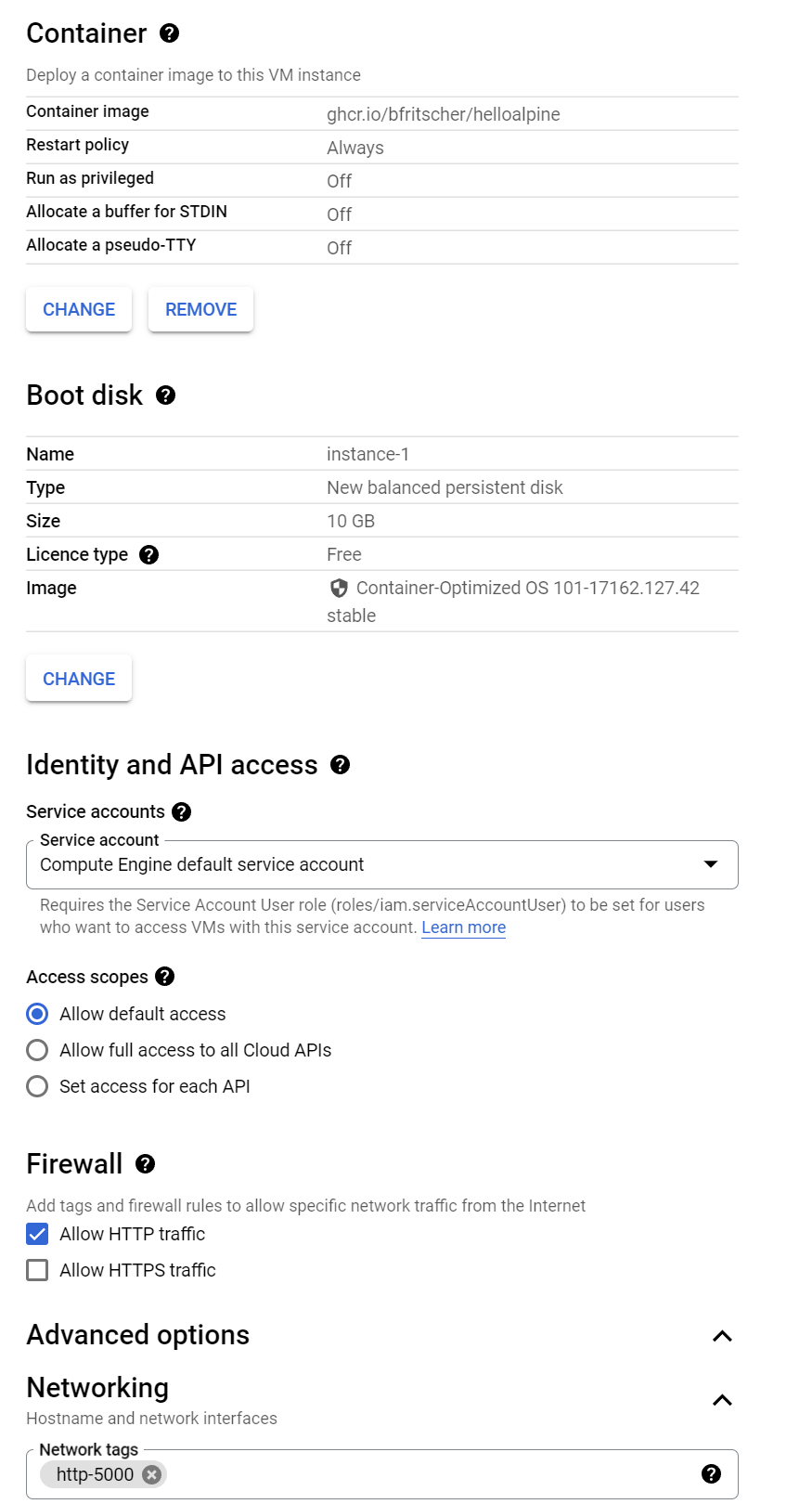
Task: Select Allow full access to all Cloud APIs
Action: (x=37, y=1050)
